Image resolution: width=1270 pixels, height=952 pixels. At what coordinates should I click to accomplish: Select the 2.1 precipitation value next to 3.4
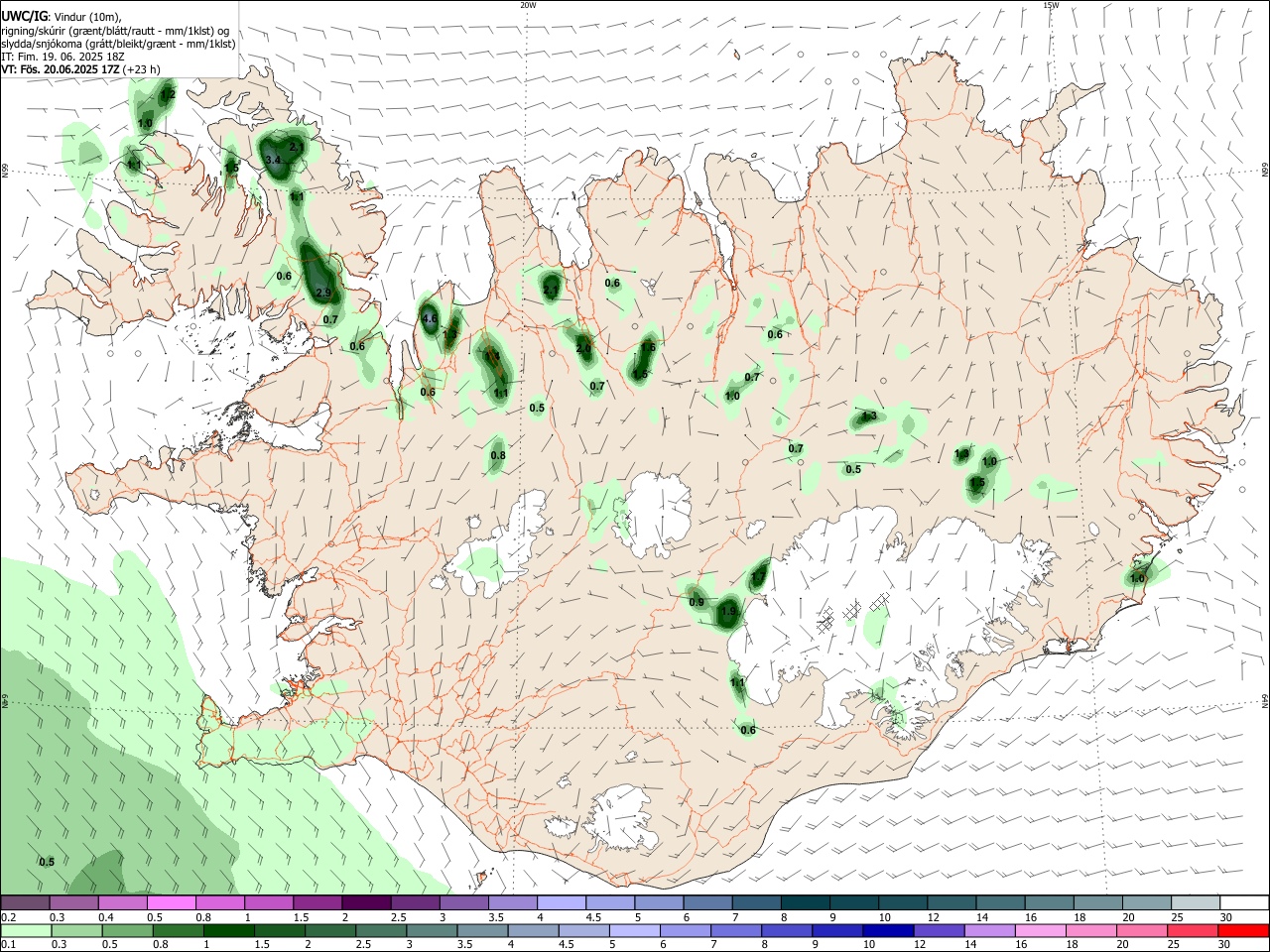point(296,147)
